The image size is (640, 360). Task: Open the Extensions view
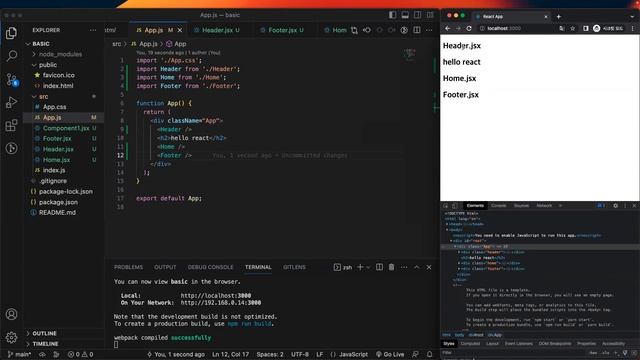(11, 125)
